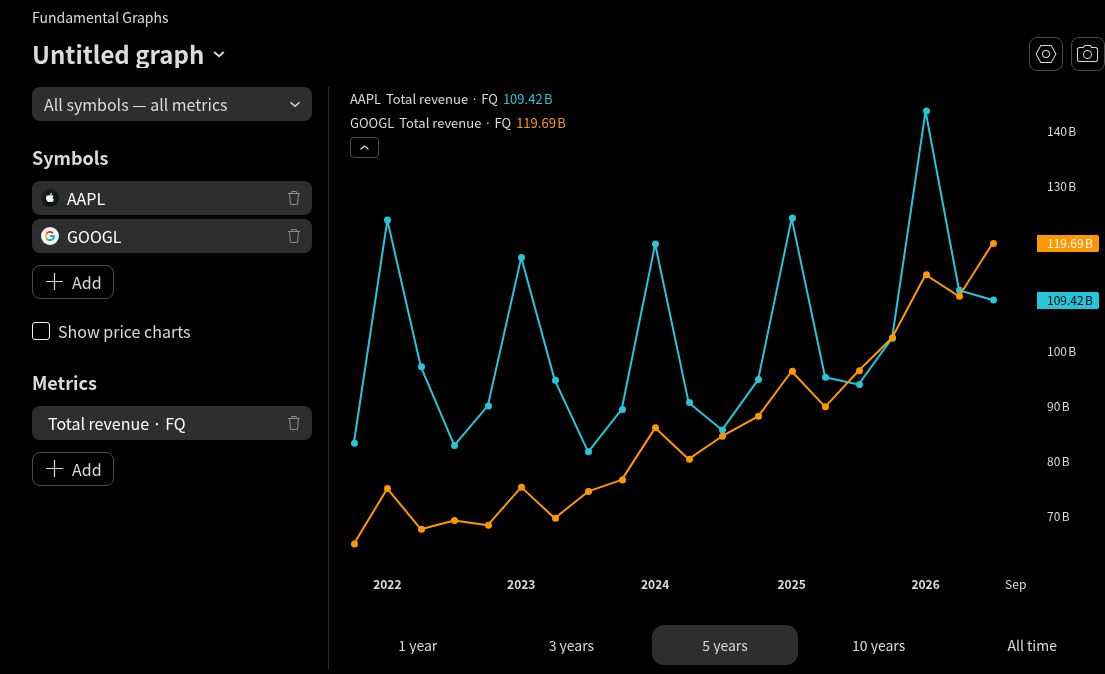Viewport: 1105px width, 674px height.
Task: Delete GOOGL symbol with trash icon
Action: pos(294,236)
